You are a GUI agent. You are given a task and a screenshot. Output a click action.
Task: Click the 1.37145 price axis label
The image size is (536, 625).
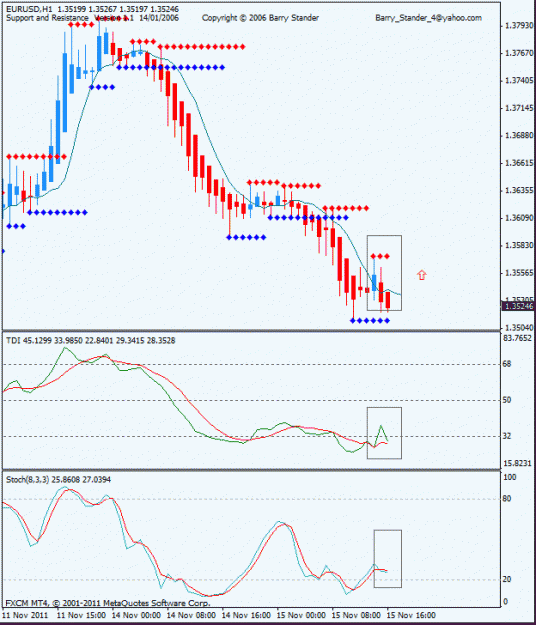[x=519, y=108]
